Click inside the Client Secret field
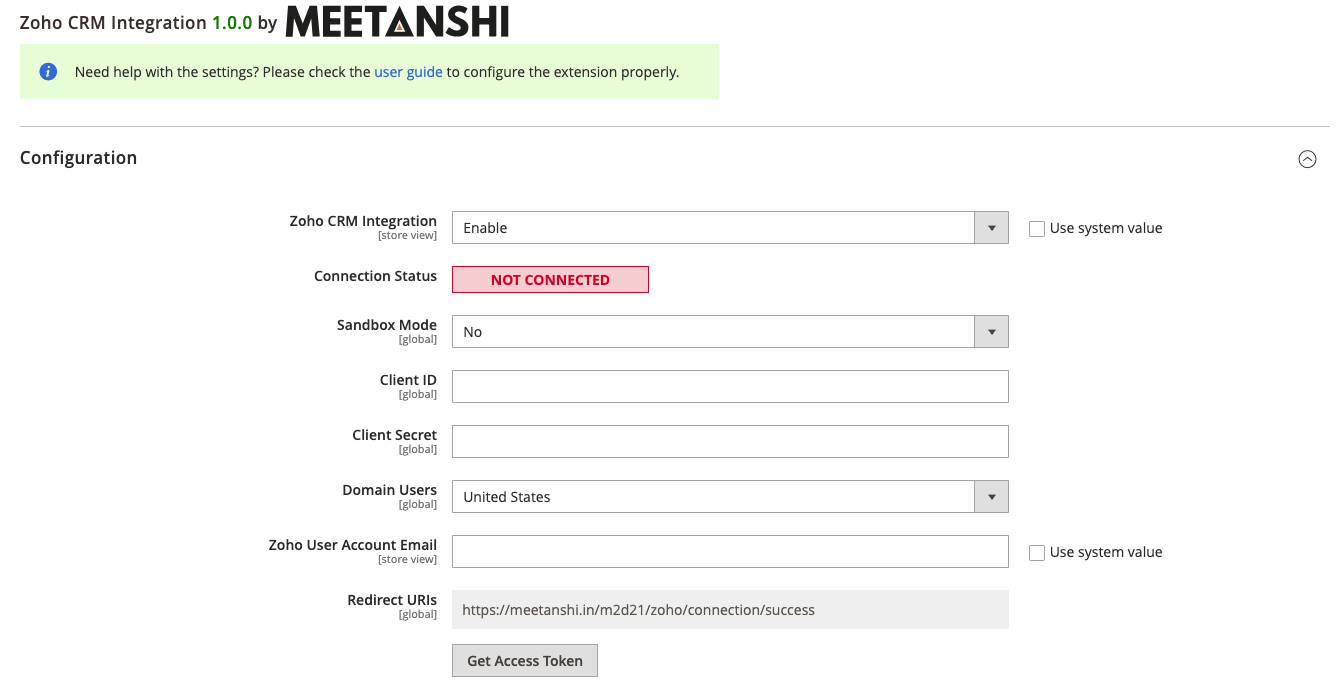Viewport: 1343px width, 695px height. coord(730,441)
